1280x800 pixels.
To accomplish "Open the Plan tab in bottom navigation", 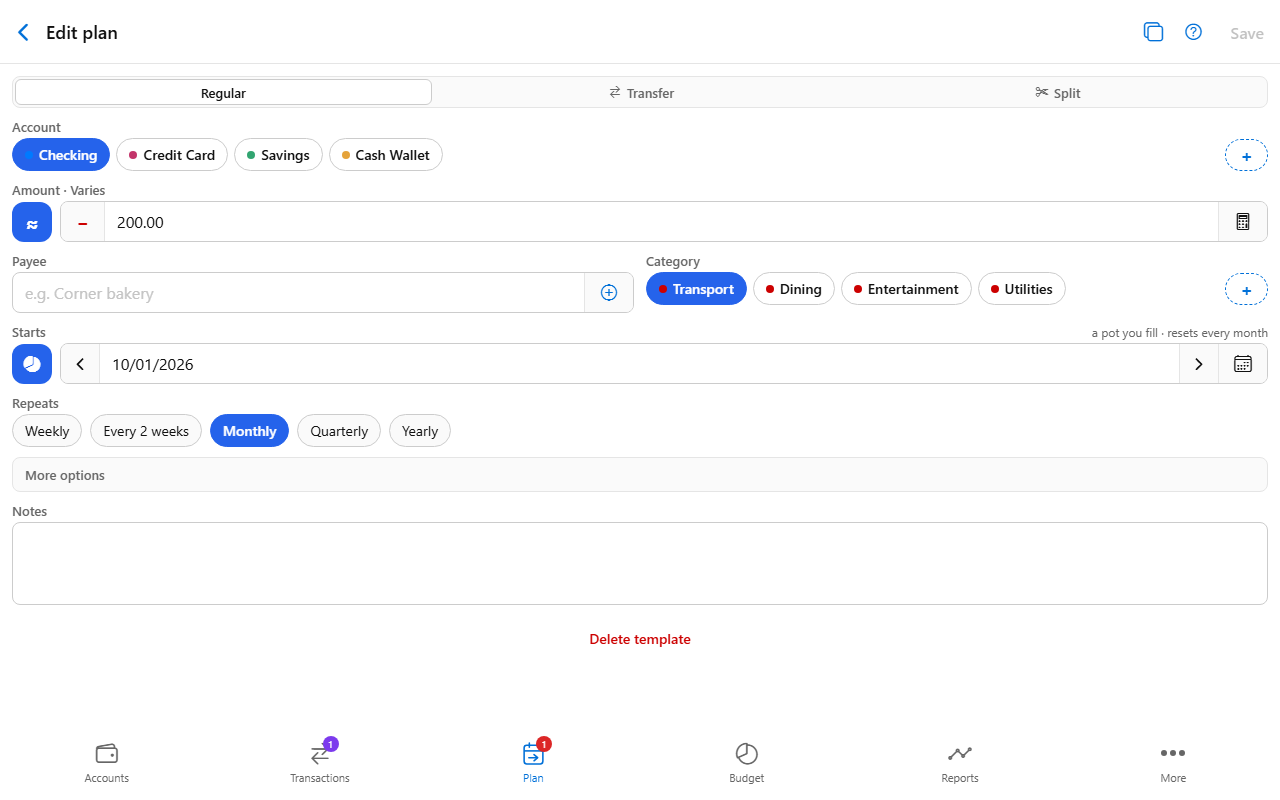I will point(533,763).
